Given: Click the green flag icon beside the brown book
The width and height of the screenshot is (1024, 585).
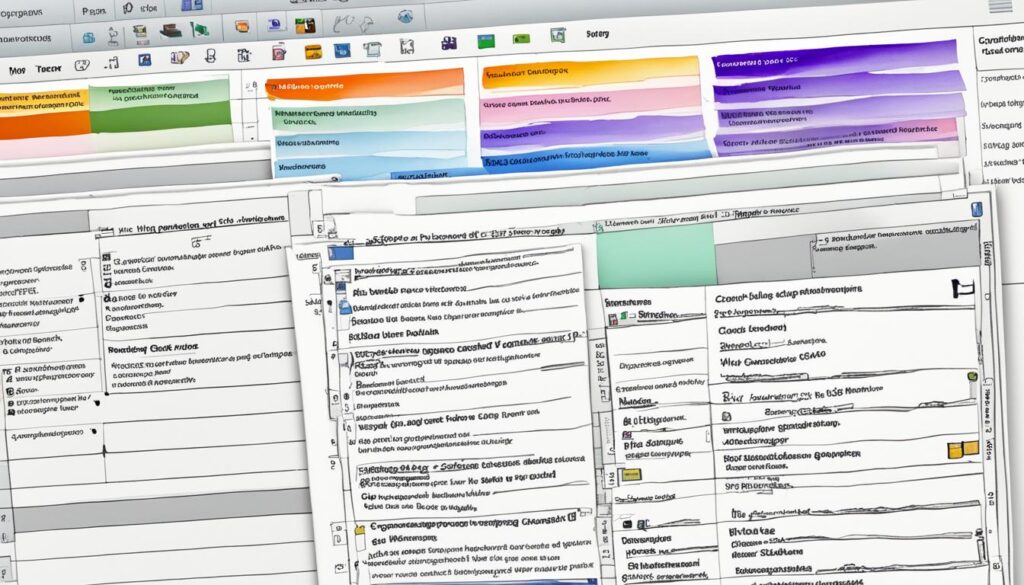Looking at the screenshot, I should pos(199,29).
